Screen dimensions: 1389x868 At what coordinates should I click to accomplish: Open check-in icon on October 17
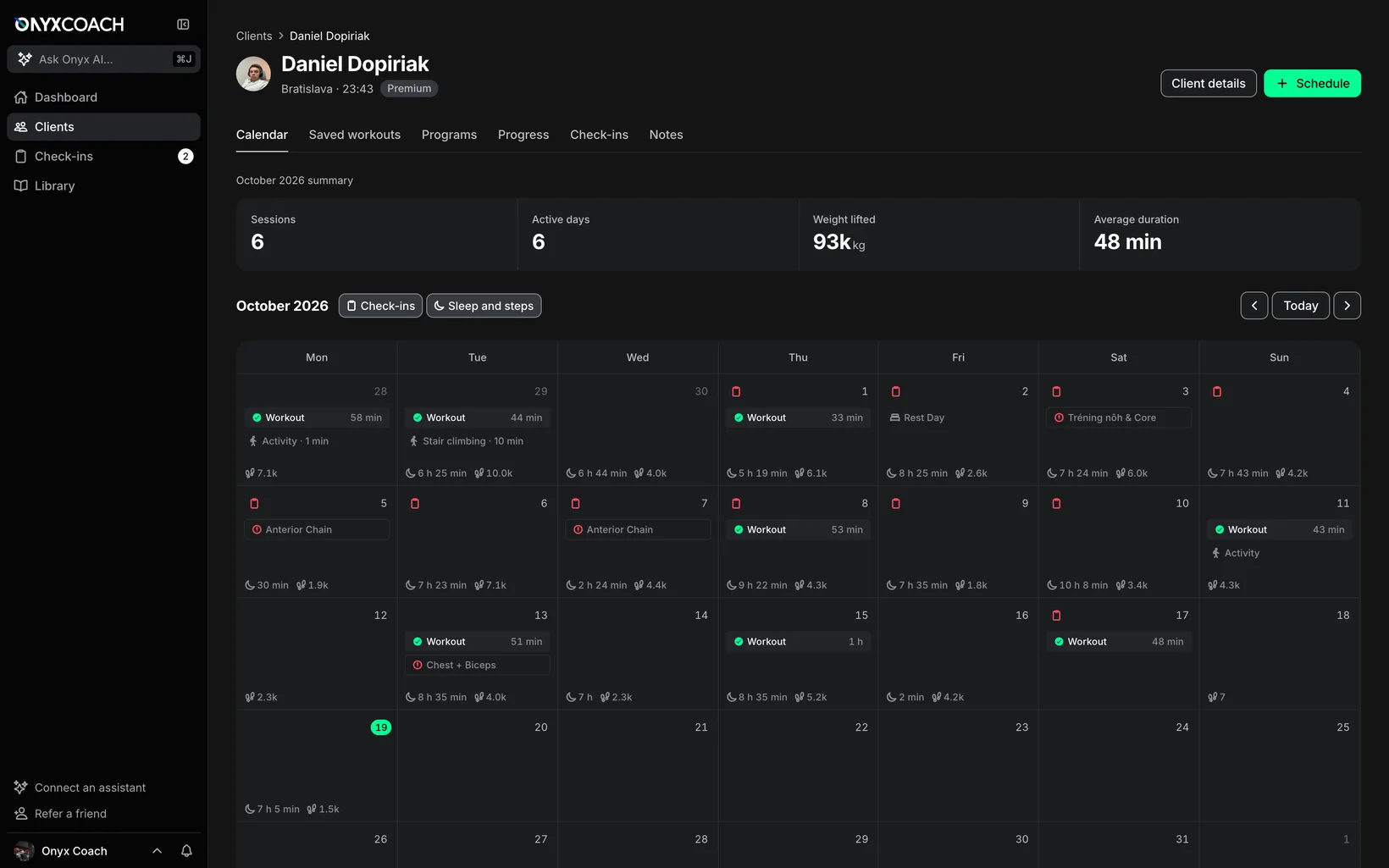click(1056, 616)
